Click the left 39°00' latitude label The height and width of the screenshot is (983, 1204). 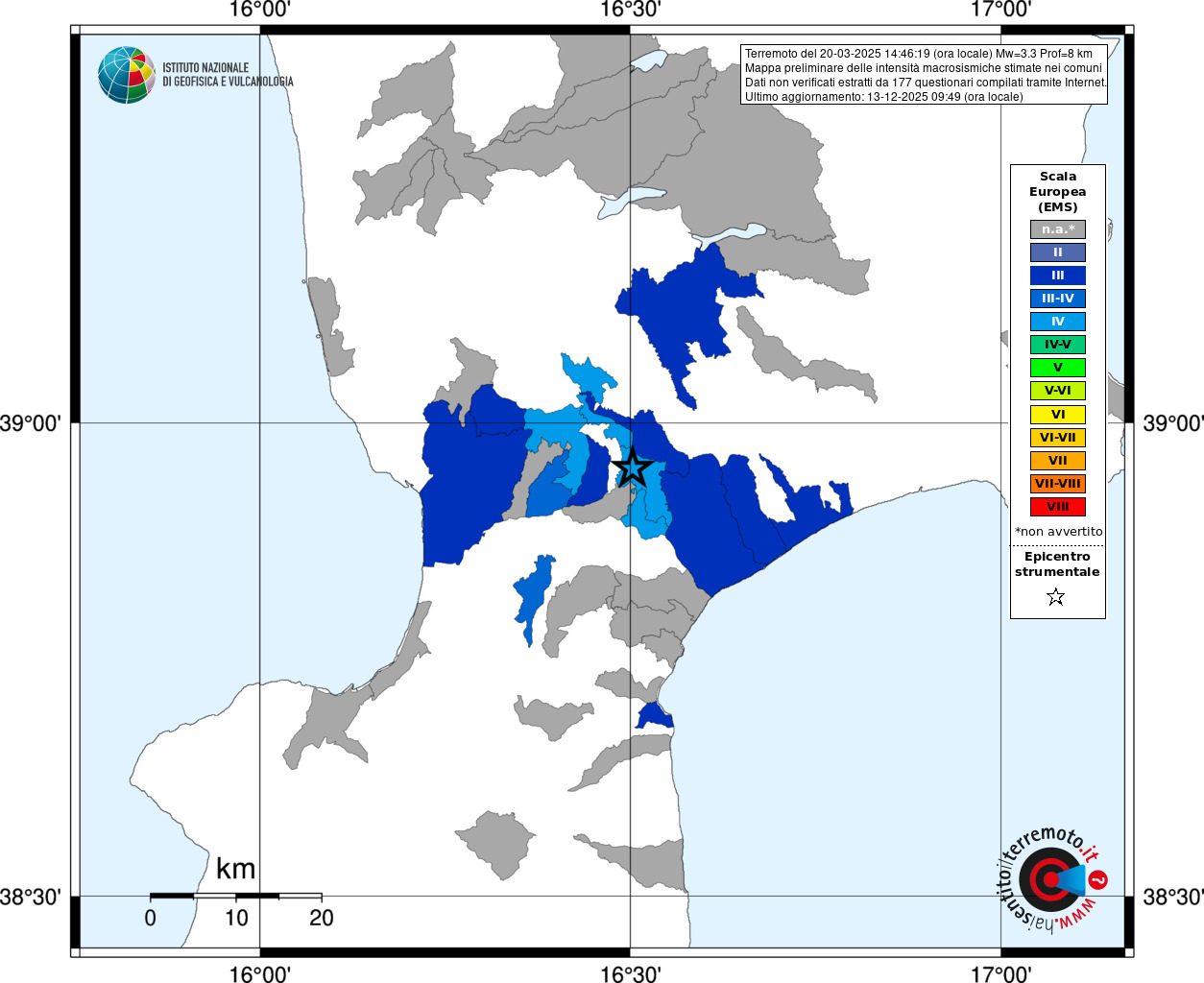[x=31, y=422]
